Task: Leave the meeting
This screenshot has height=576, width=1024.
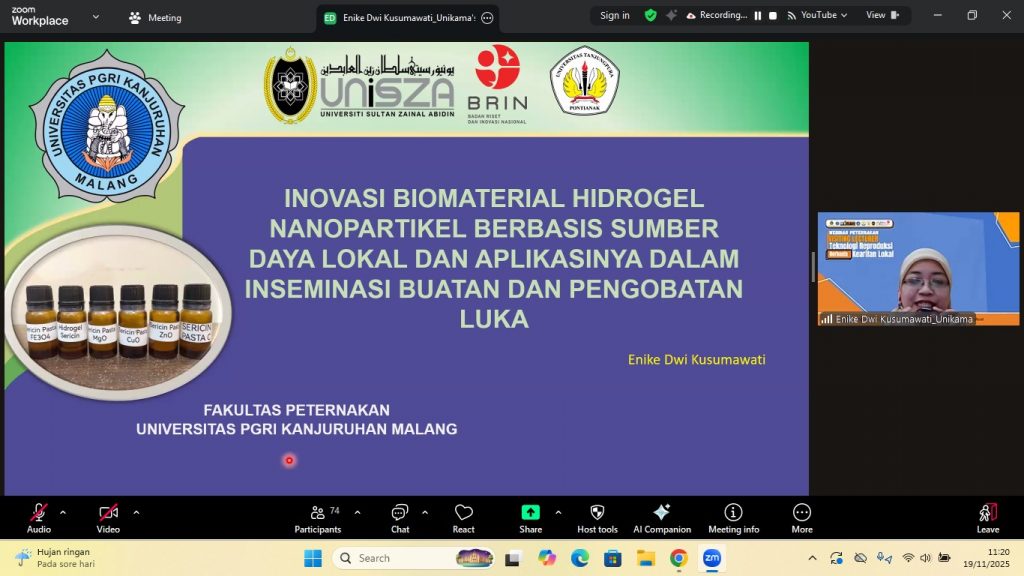Action: tap(987, 517)
